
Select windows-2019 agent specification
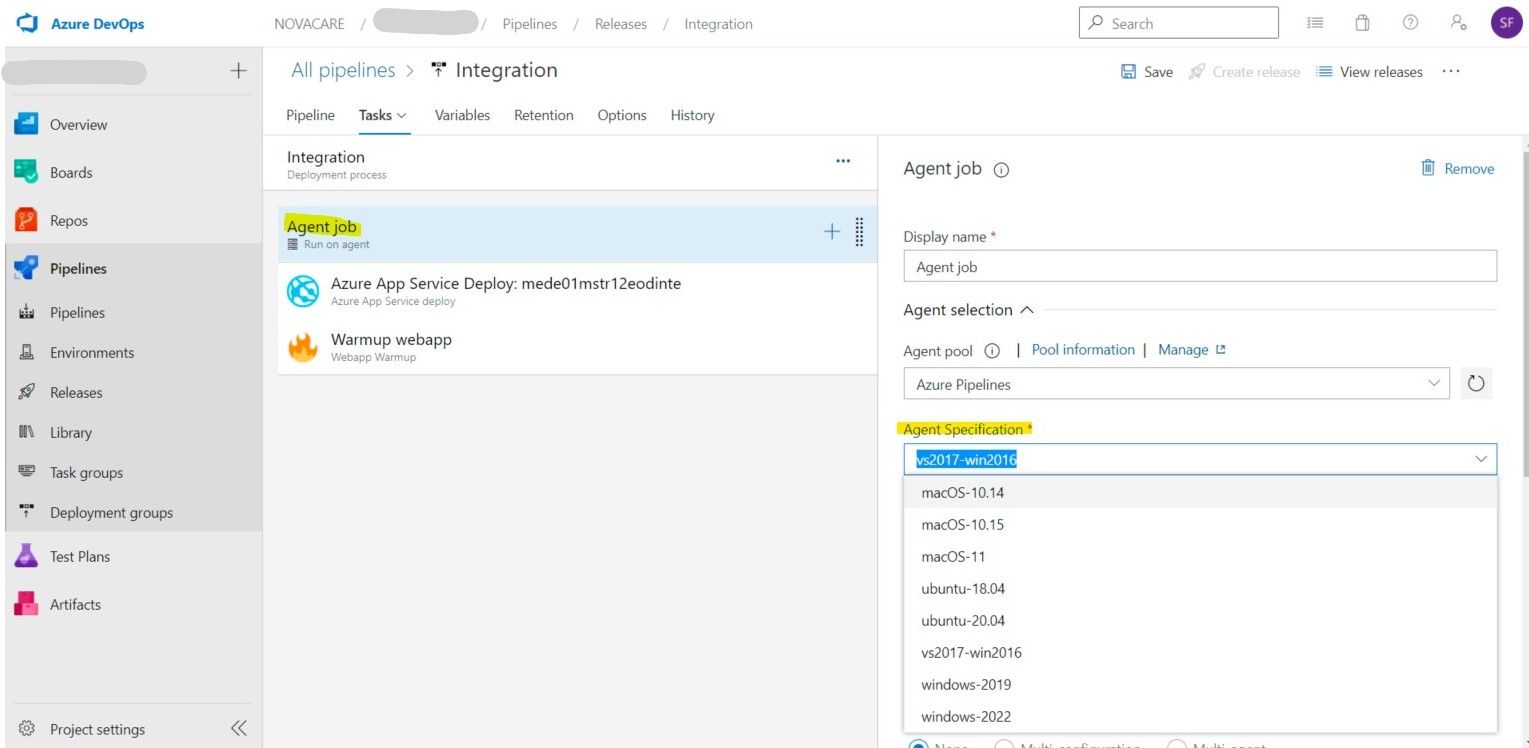pos(1200,684)
